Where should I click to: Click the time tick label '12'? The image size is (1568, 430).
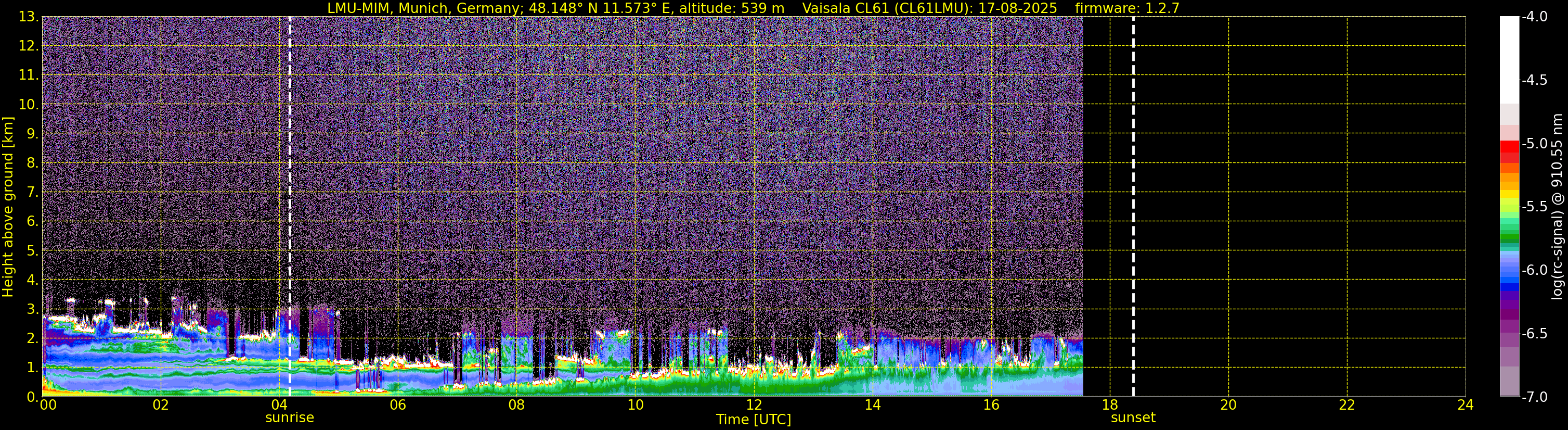click(x=754, y=405)
